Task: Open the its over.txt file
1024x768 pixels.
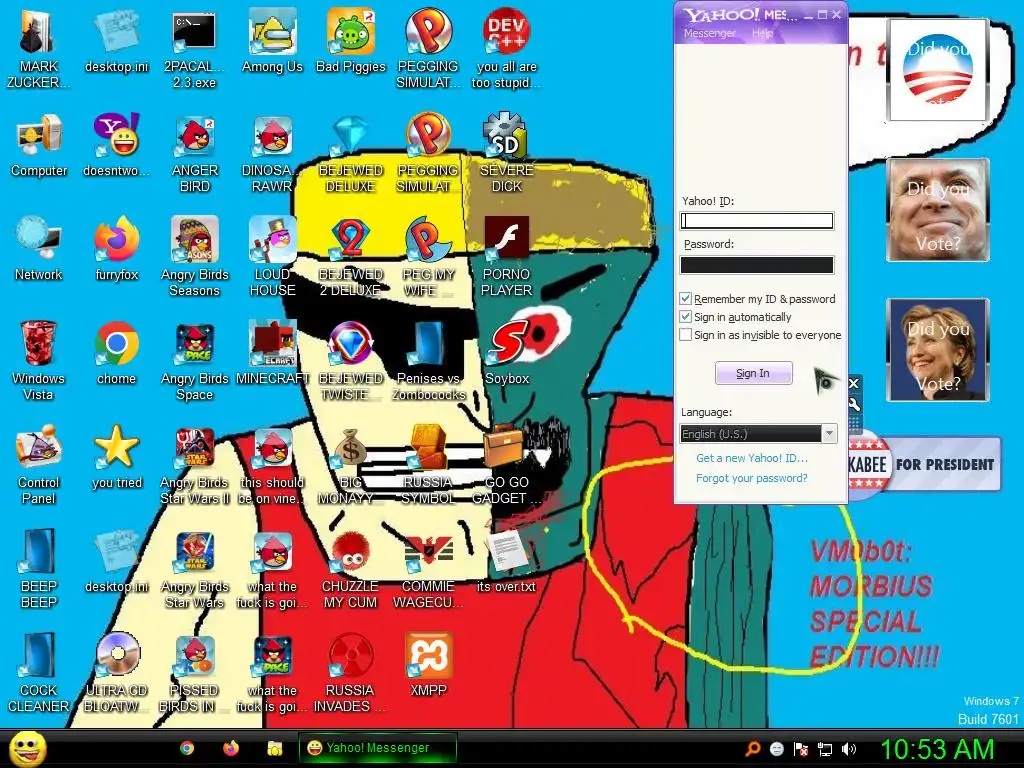Action: (x=506, y=560)
